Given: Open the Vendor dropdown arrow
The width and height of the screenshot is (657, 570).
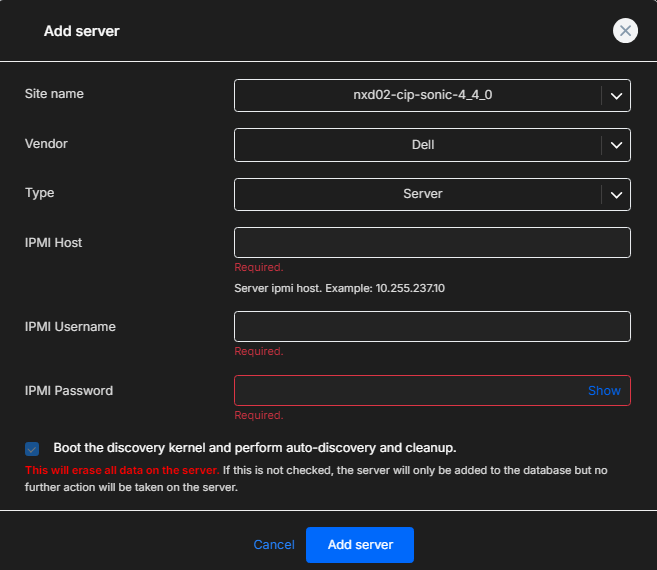Looking at the screenshot, I should pos(616,145).
